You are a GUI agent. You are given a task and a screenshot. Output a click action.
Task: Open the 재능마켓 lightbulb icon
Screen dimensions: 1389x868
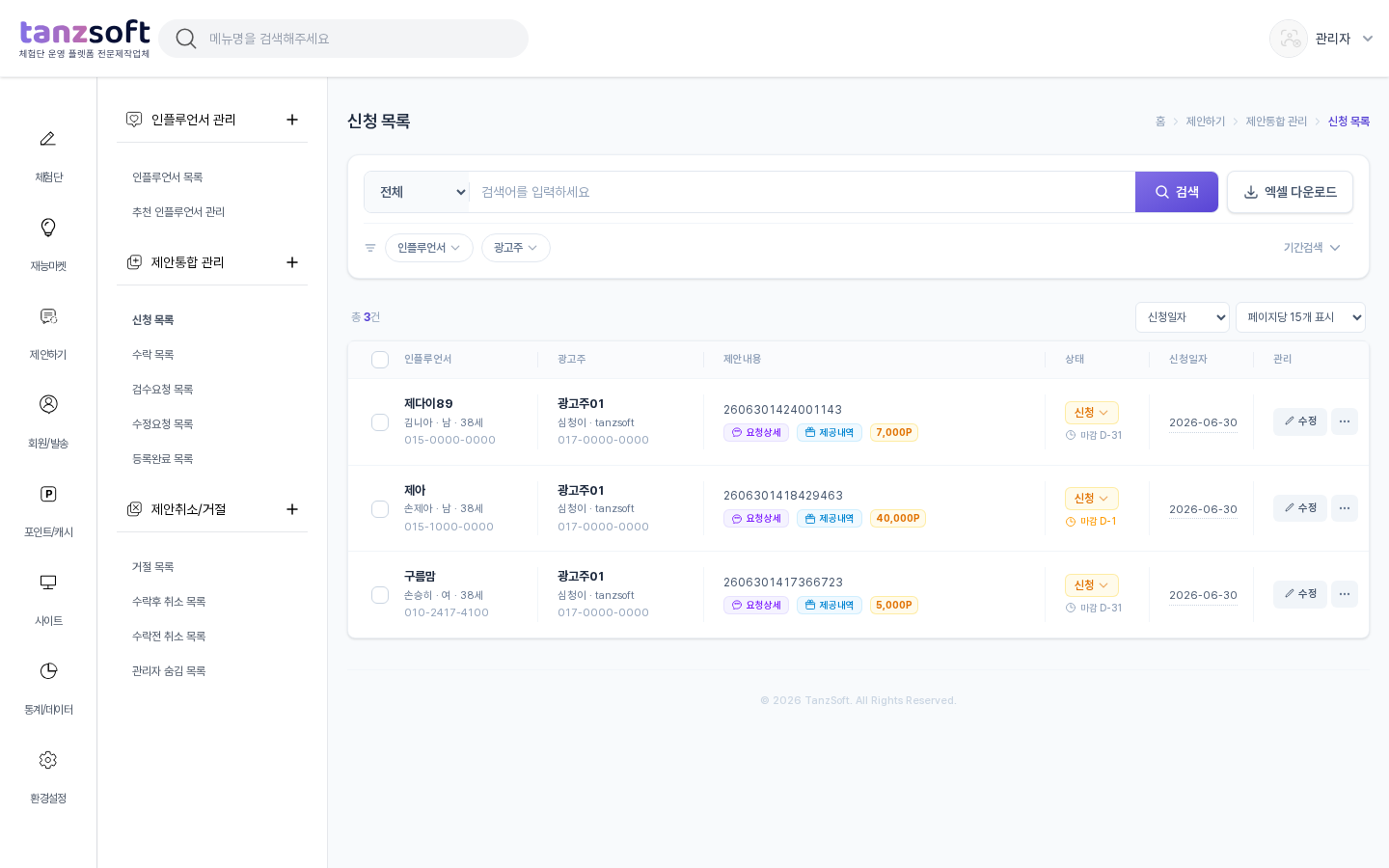pyautogui.click(x=48, y=228)
